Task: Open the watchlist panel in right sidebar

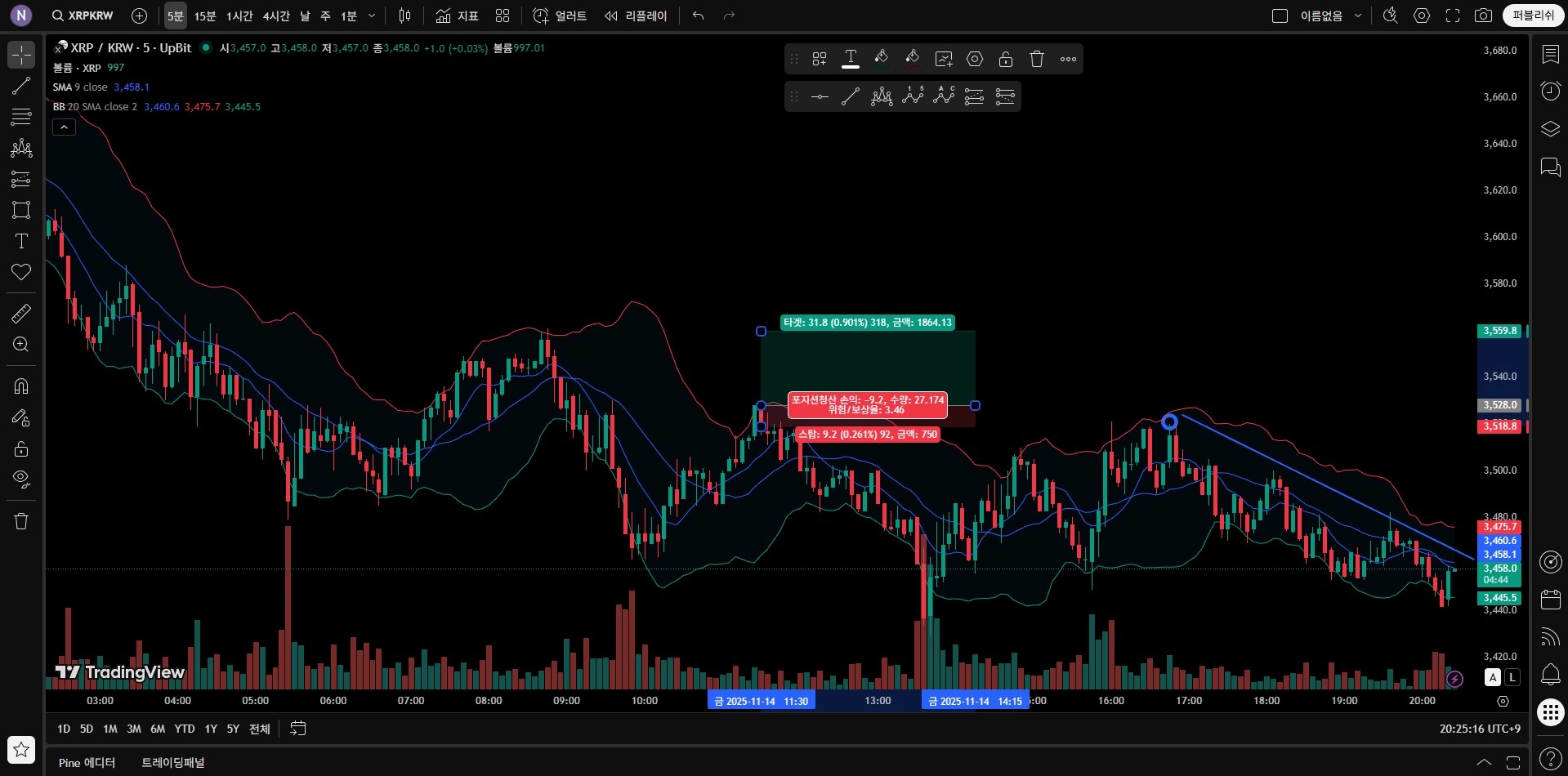Action: click(x=1550, y=54)
